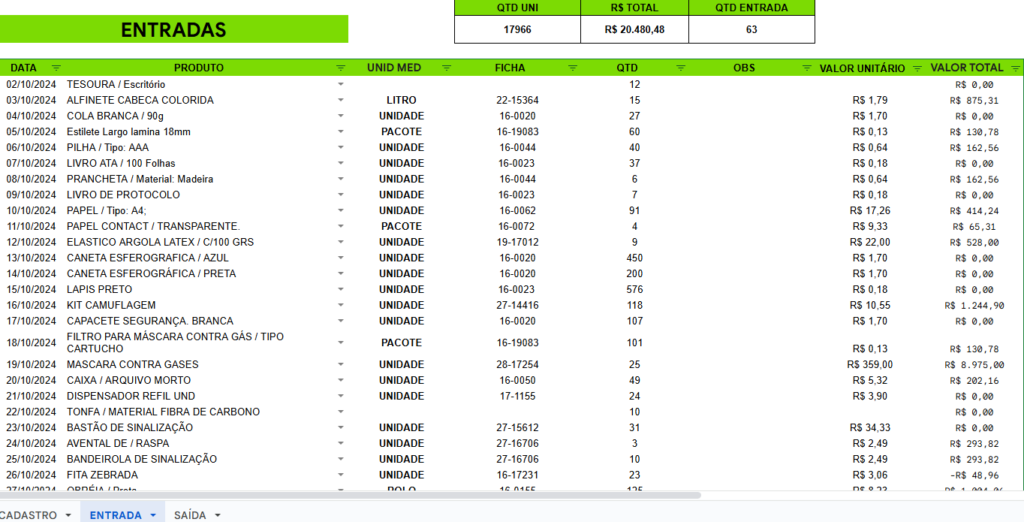Open dropdown for FITA ZEBRADA product

[341, 475]
